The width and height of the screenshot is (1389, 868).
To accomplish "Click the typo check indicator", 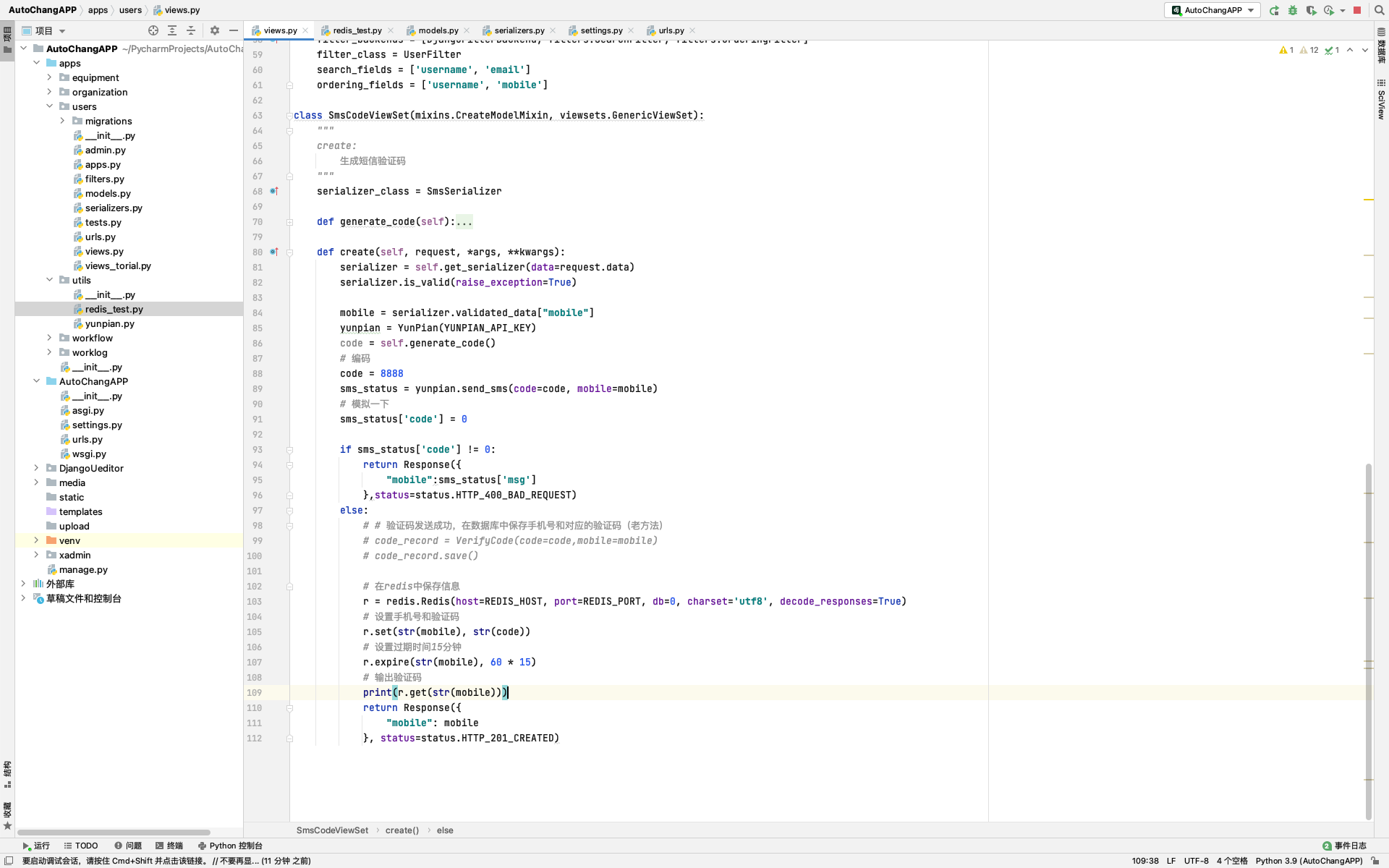I will click(1332, 50).
